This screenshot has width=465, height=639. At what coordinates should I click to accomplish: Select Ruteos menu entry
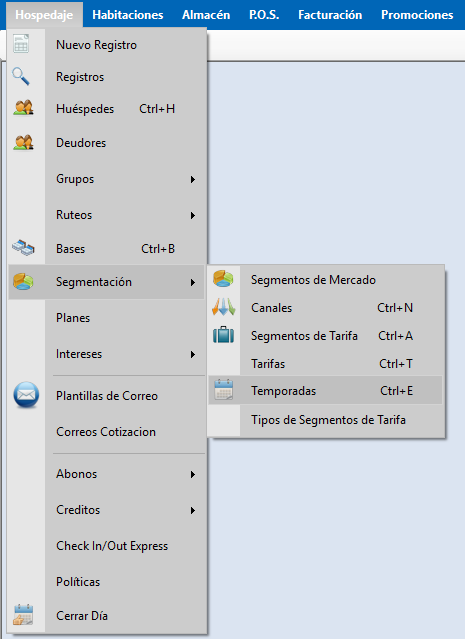pyautogui.click(x=106, y=215)
